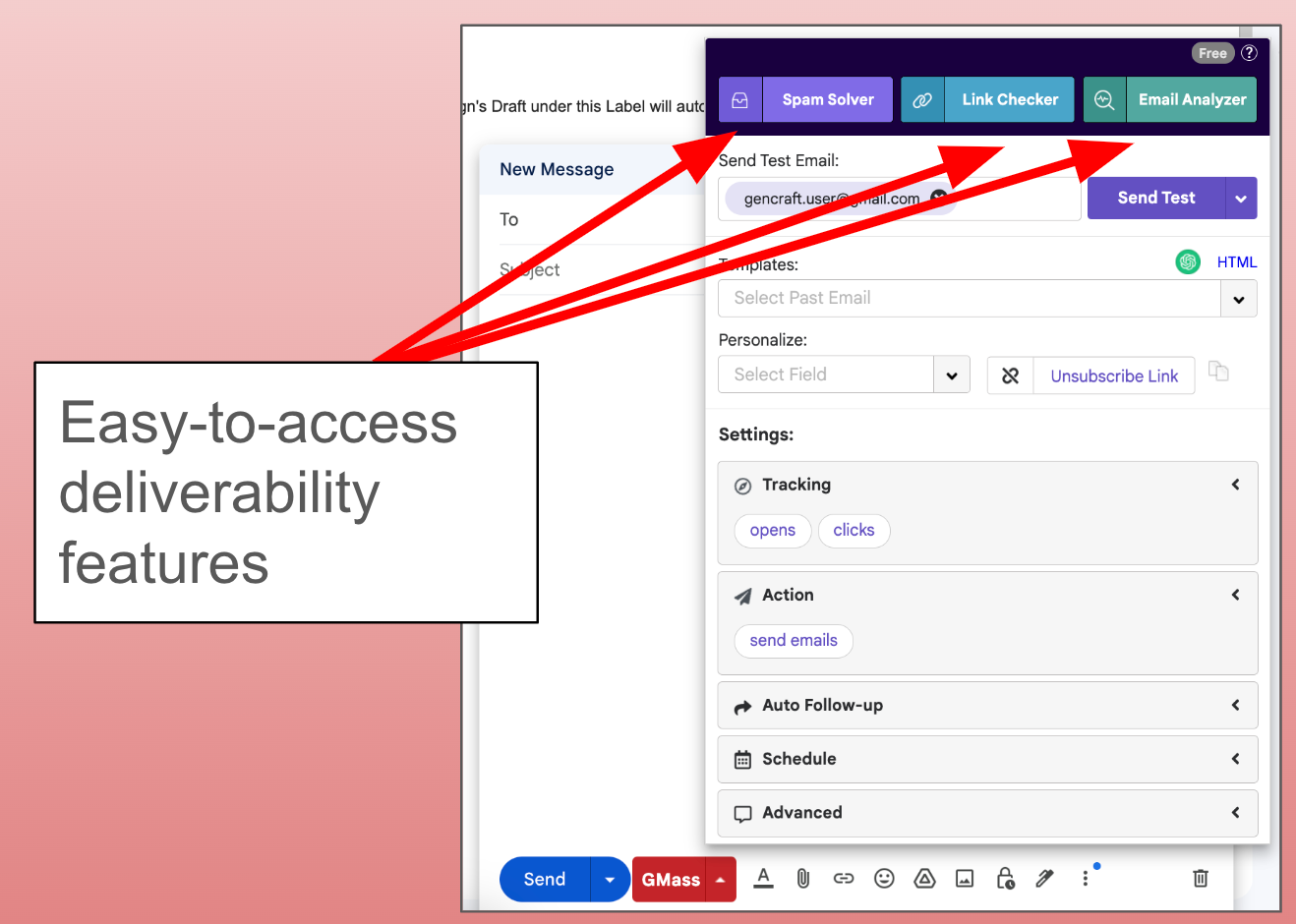Open the Spam Solver tool
1296x924 pixels.
pos(827,99)
